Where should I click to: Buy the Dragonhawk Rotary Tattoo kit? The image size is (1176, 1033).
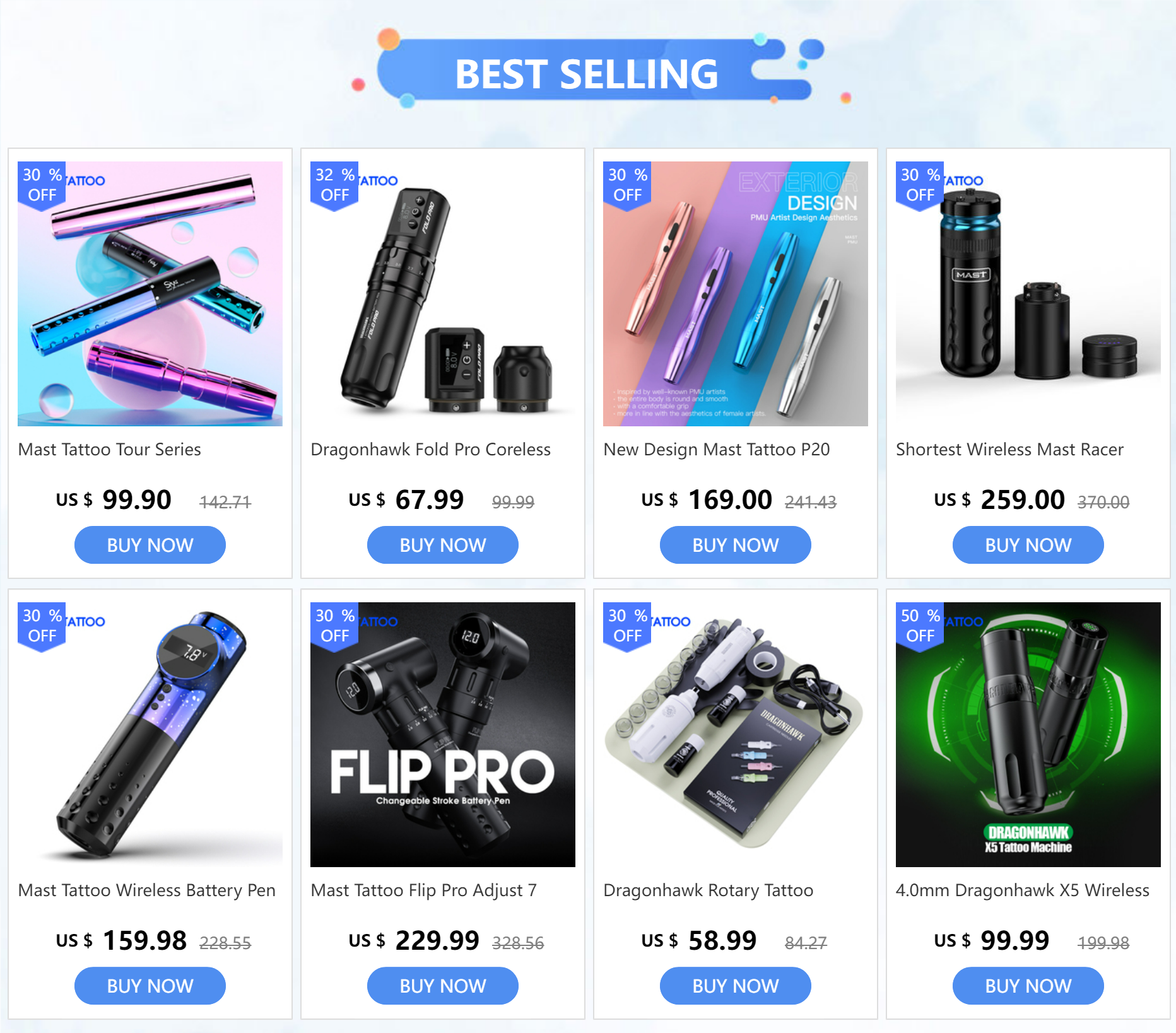(x=736, y=986)
